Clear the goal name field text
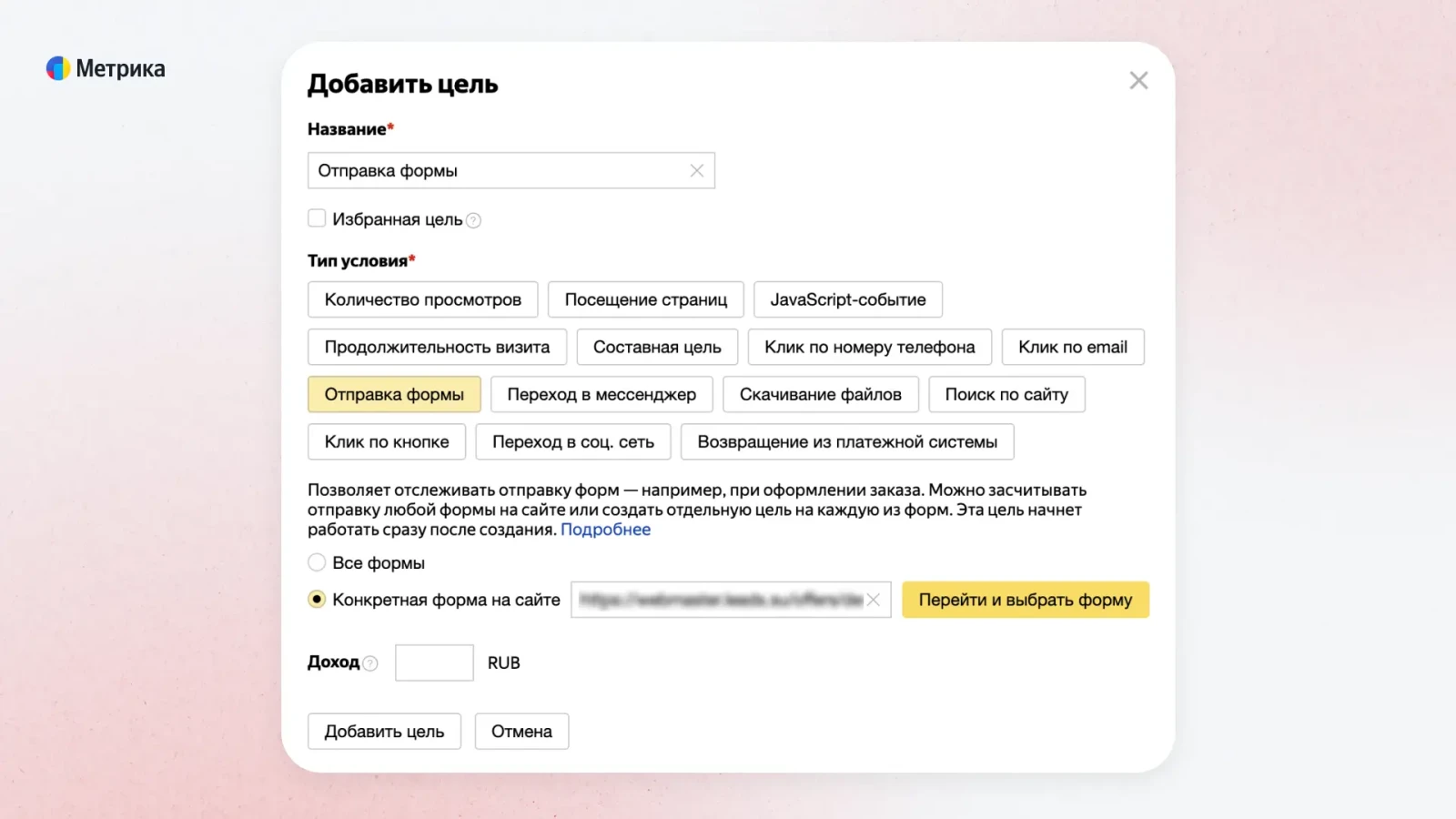Image resolution: width=1456 pixels, height=819 pixels. pyautogui.click(x=696, y=171)
